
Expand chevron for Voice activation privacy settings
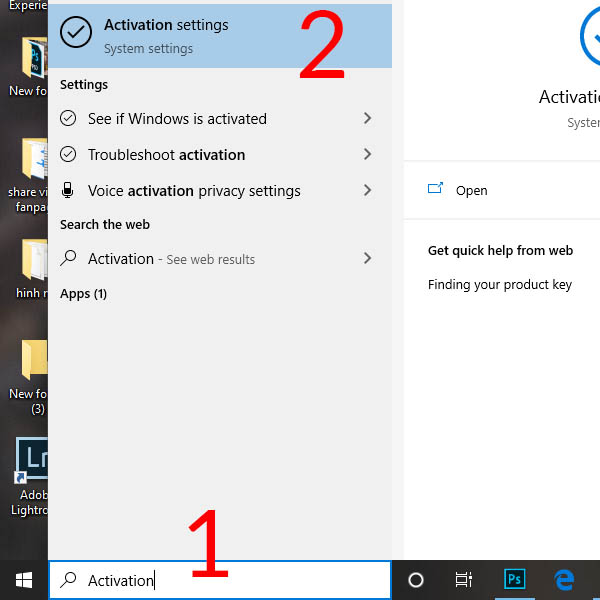(367, 190)
